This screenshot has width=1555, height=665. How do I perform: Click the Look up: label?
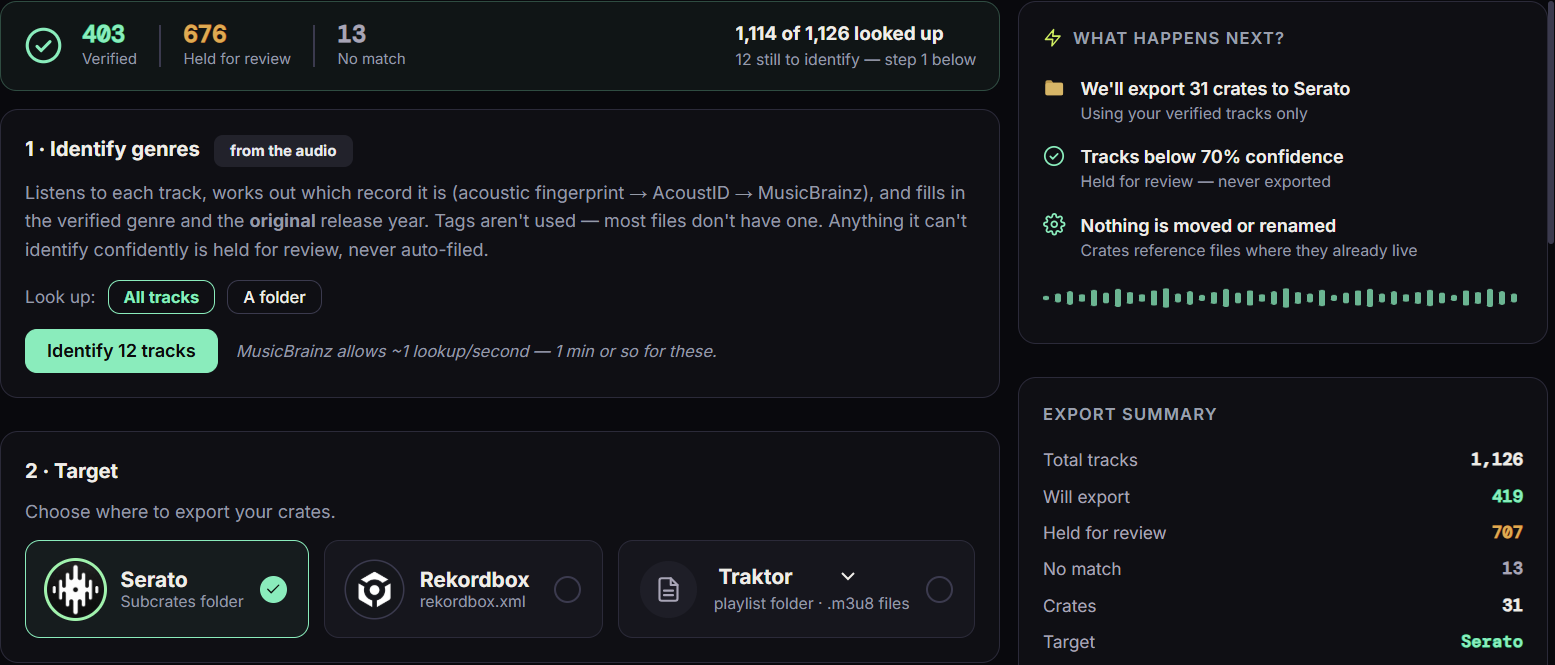click(x=60, y=297)
